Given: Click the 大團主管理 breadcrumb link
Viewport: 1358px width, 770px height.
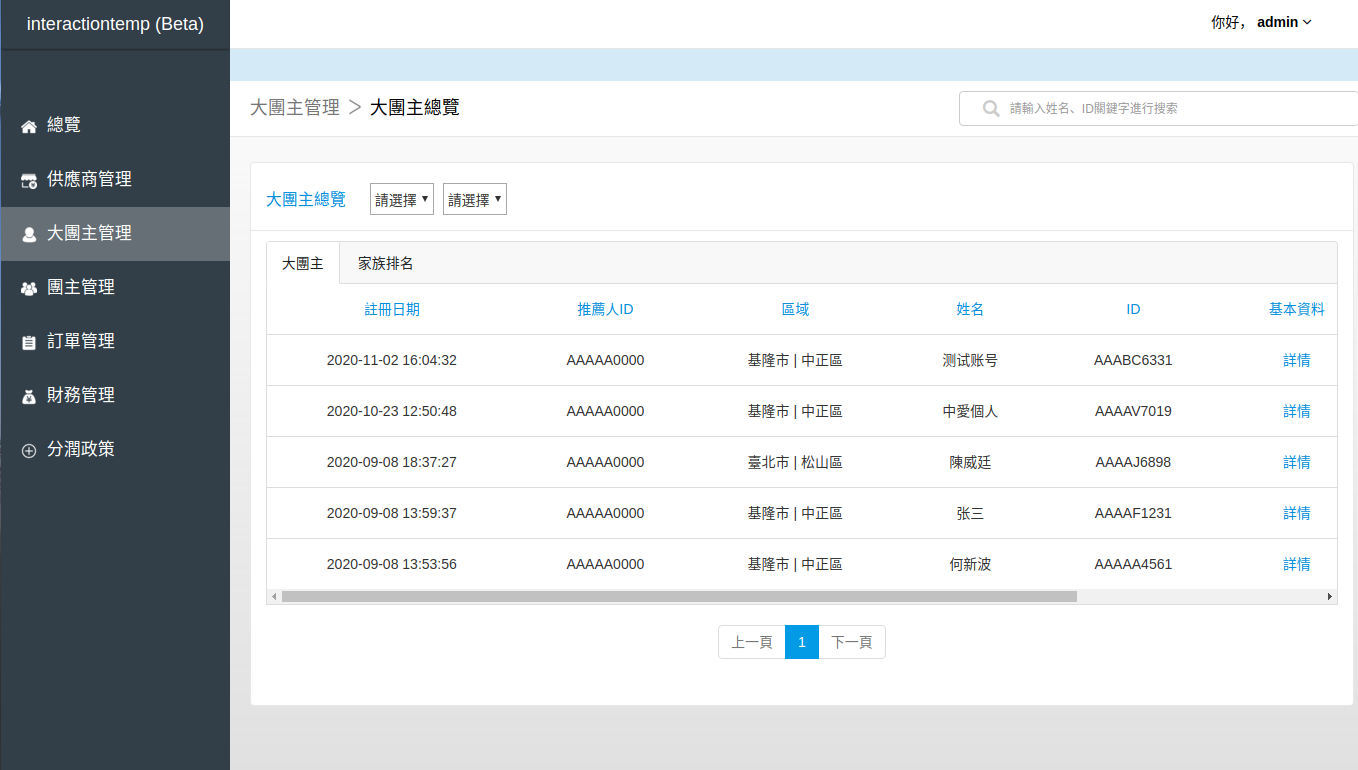Looking at the screenshot, I should [295, 107].
